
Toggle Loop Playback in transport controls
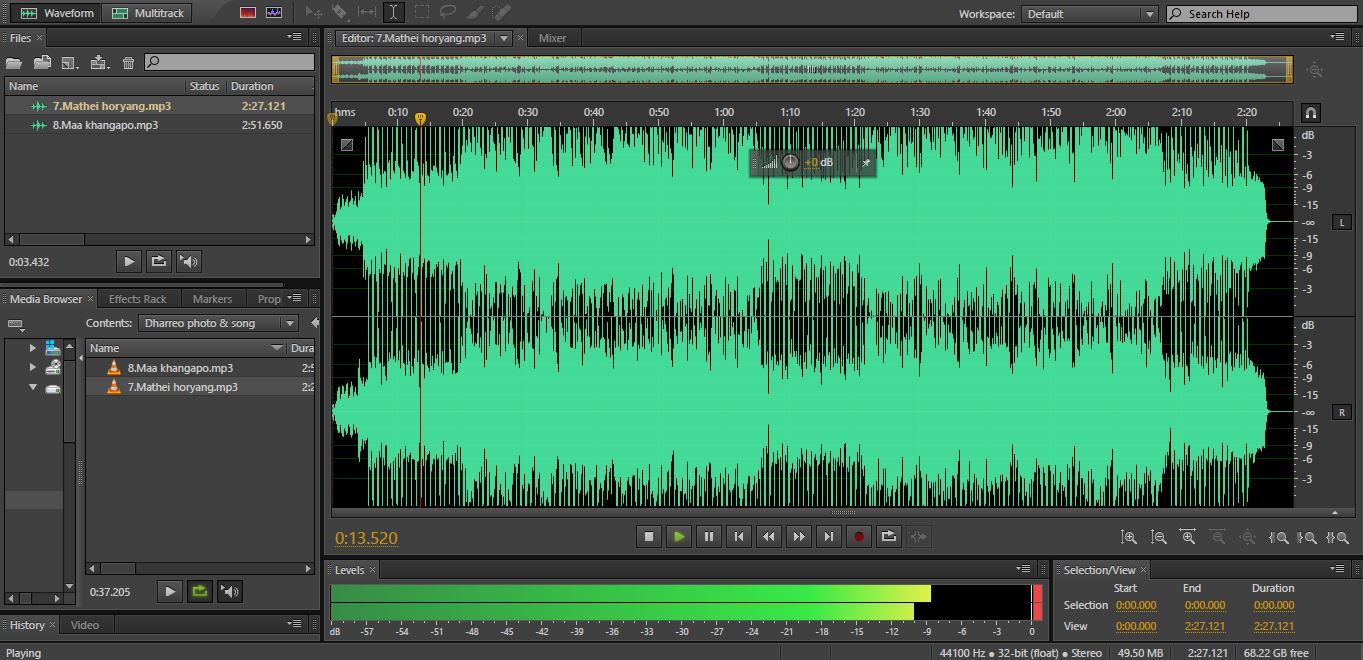889,537
